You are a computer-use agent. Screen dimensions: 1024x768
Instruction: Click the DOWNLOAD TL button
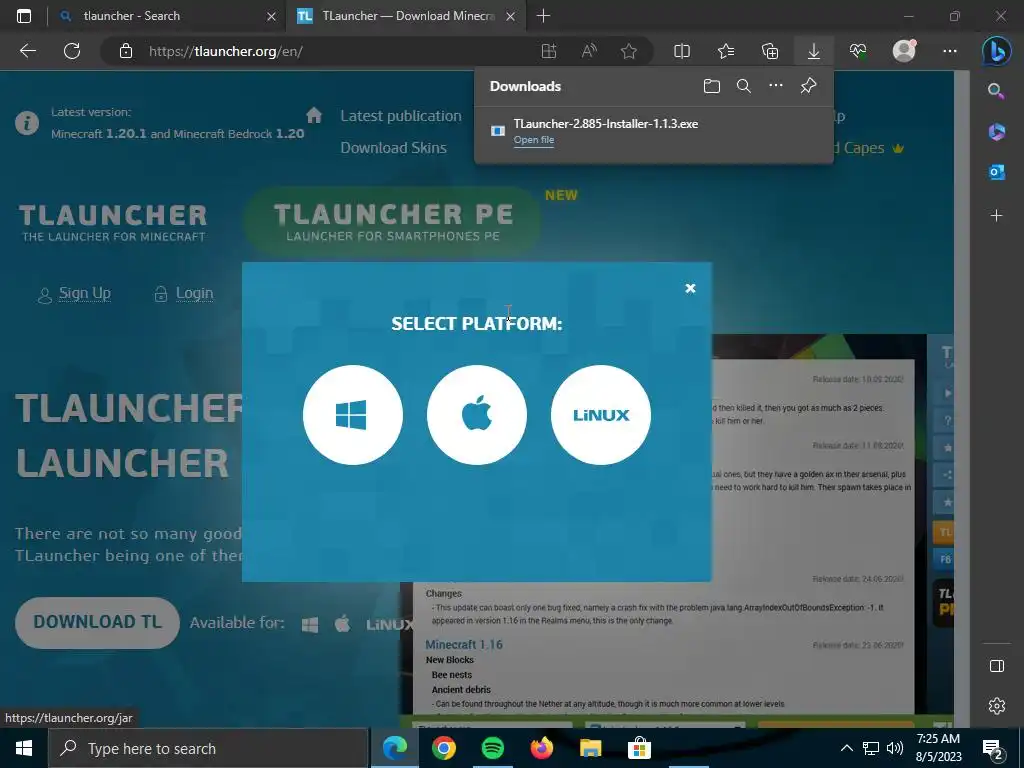pyautogui.click(x=97, y=622)
